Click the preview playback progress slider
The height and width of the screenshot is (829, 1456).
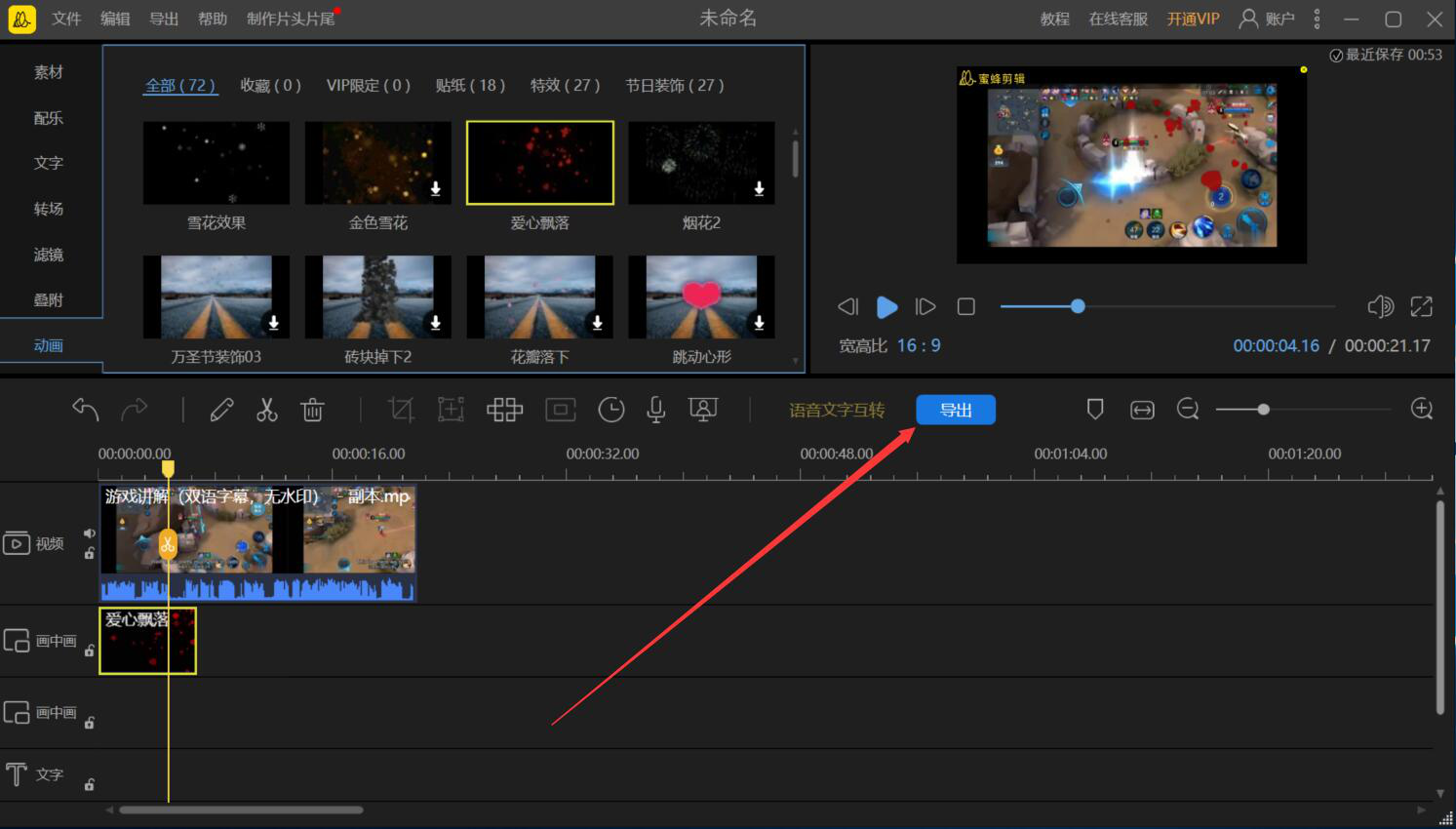pyautogui.click(x=1170, y=307)
